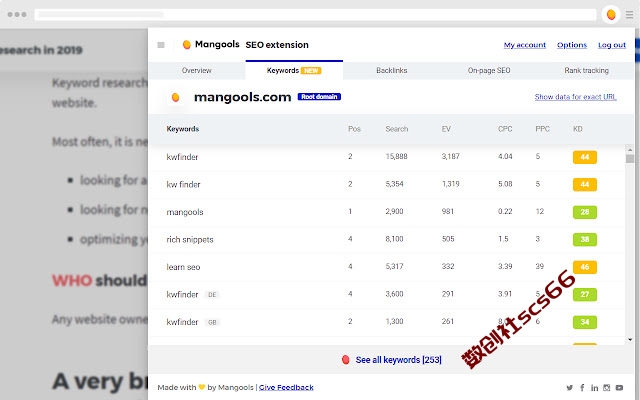640x400 pixels.
Task: Click the Mangools extension icon in browser toolbar
Action: (x=611, y=15)
